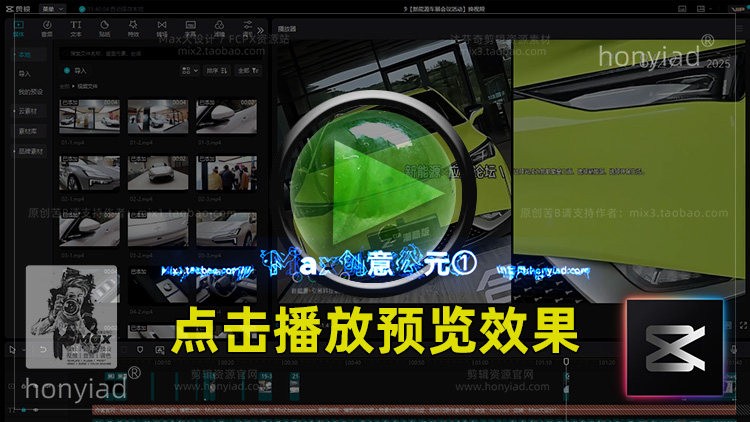Click the shield marker icon in timeline toolbar
Screen dimensions: 750x422
click(140, 350)
